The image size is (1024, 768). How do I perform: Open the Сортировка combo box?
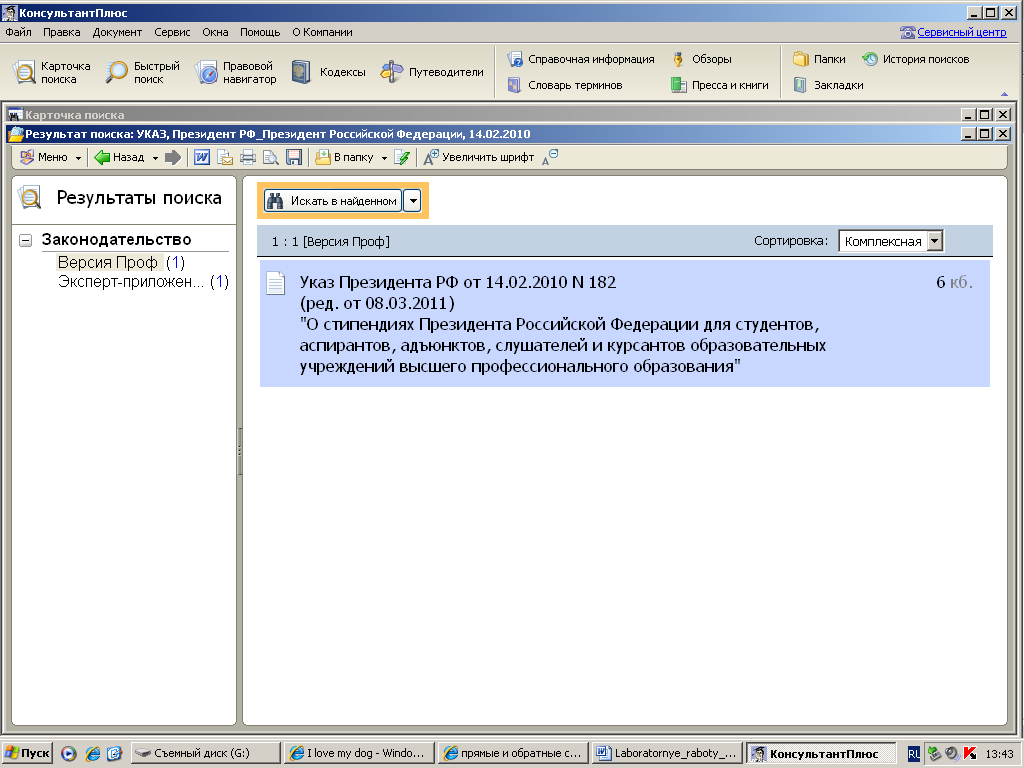tap(891, 241)
